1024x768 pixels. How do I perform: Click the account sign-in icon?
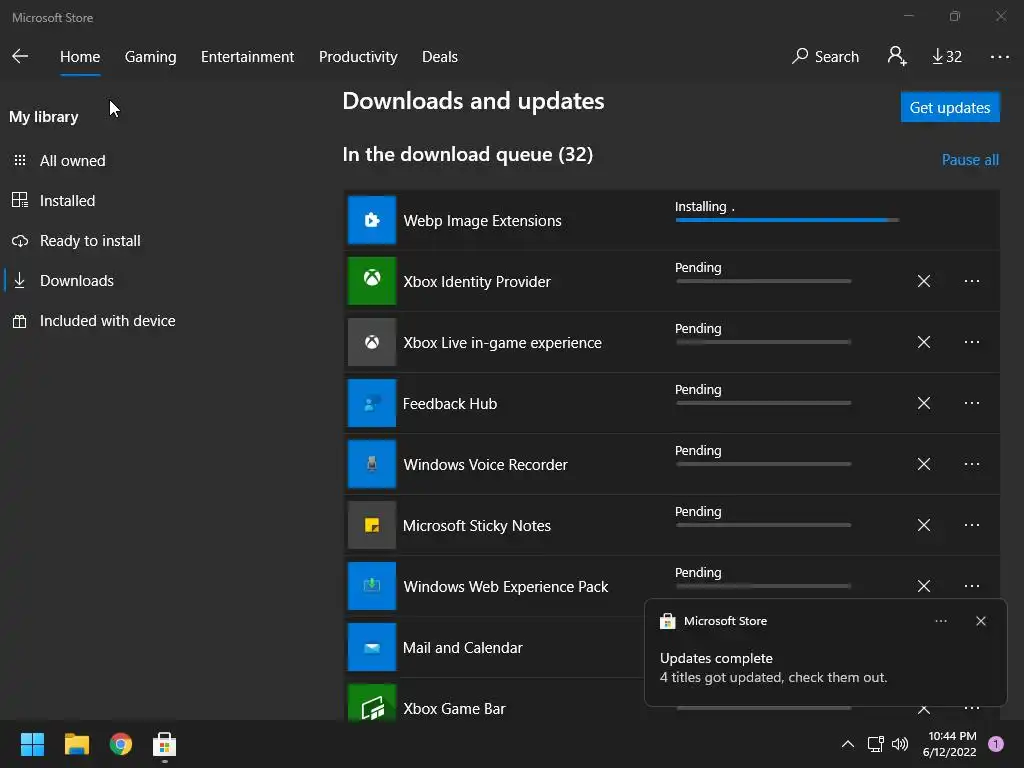897,56
